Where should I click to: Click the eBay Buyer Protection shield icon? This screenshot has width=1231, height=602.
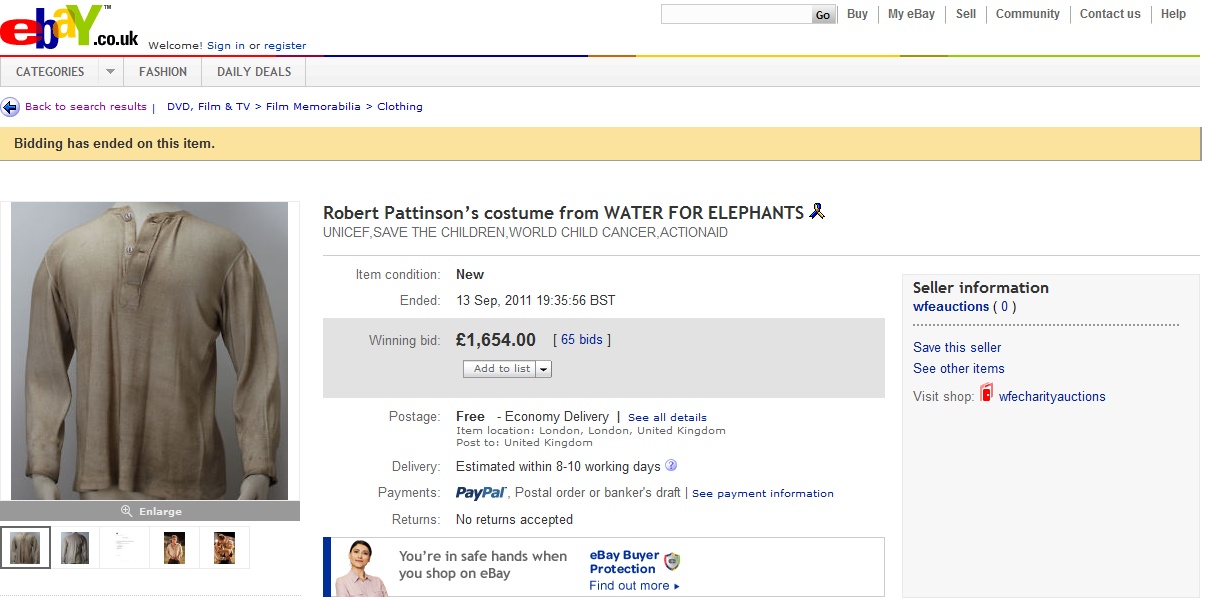(x=672, y=561)
